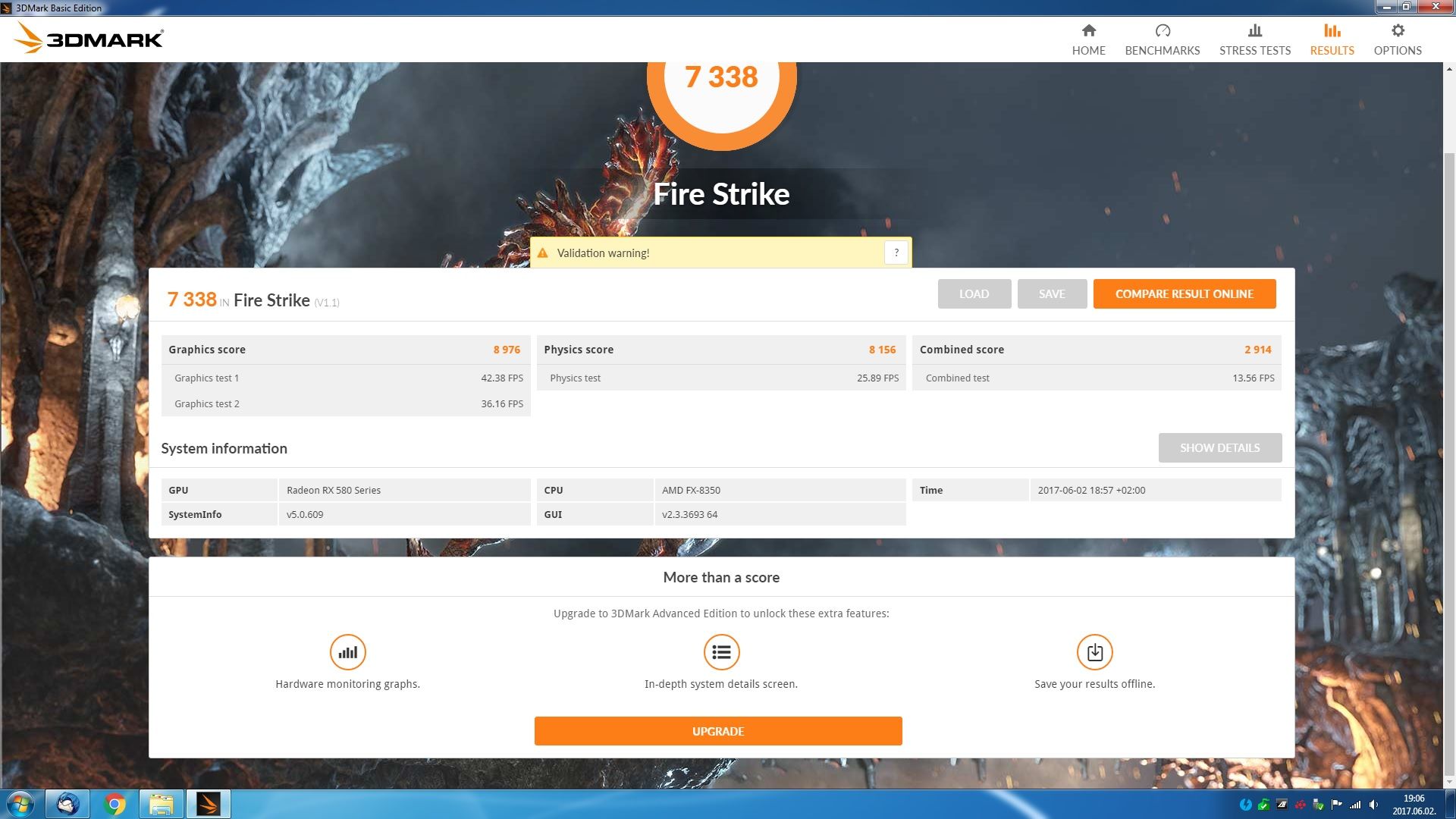Click the red cluster tray icon
This screenshot has height=819, width=1456.
1300,805
